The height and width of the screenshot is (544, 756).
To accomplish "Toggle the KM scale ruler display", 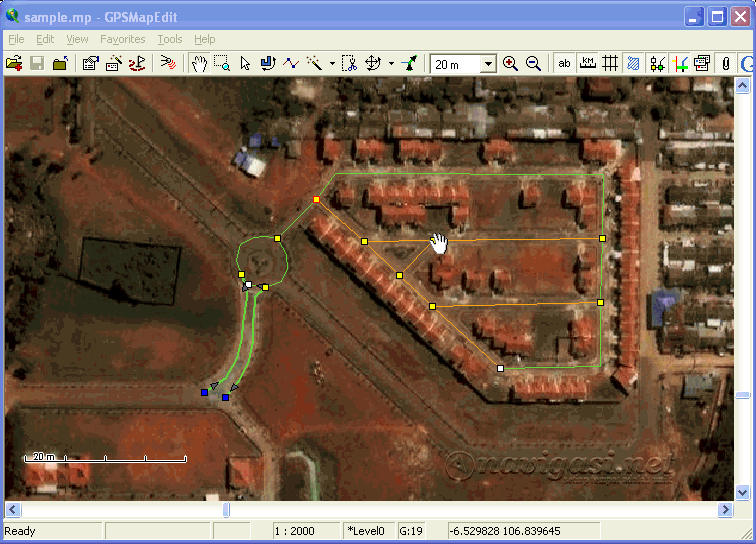I will pos(588,63).
